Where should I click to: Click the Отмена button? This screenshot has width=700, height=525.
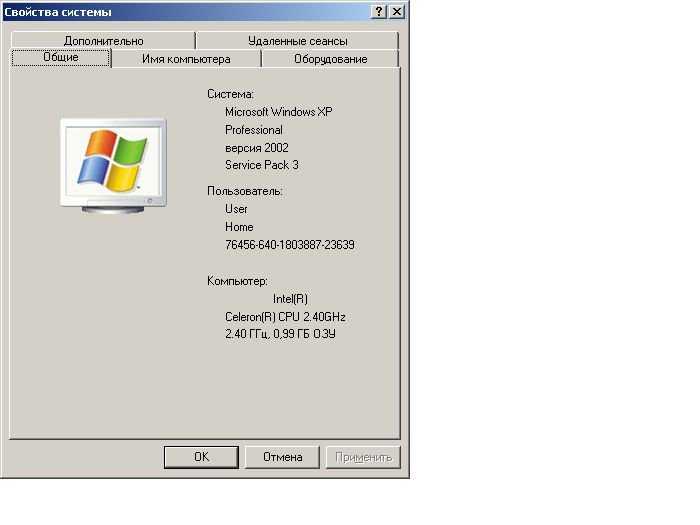[283, 457]
